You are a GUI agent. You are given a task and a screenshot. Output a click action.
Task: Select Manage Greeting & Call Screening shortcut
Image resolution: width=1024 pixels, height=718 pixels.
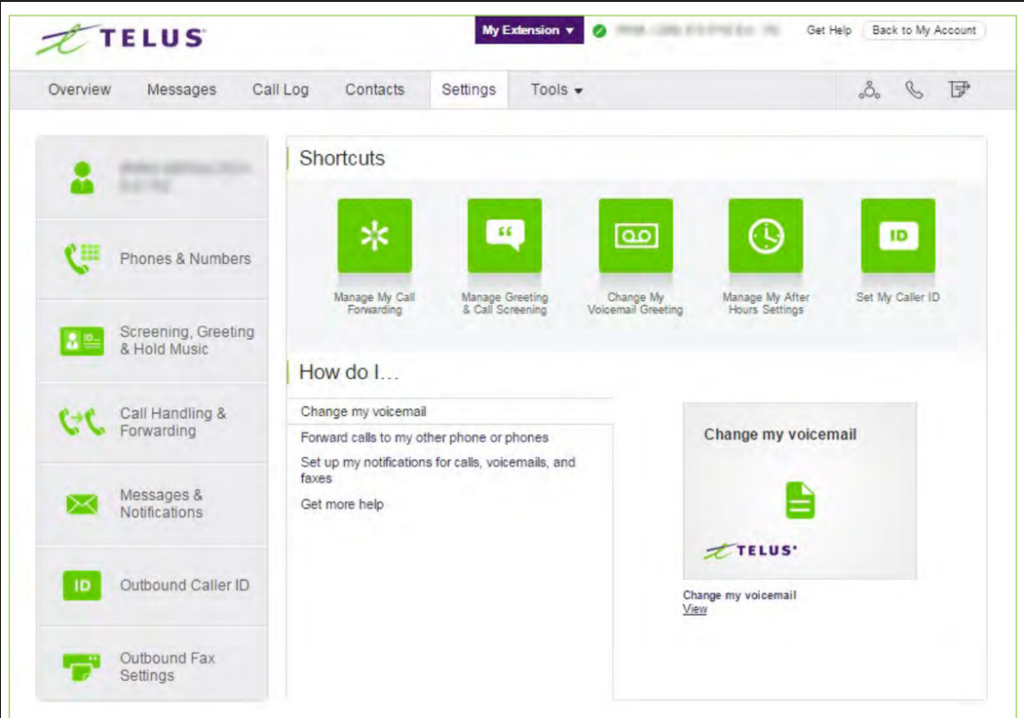(x=504, y=238)
